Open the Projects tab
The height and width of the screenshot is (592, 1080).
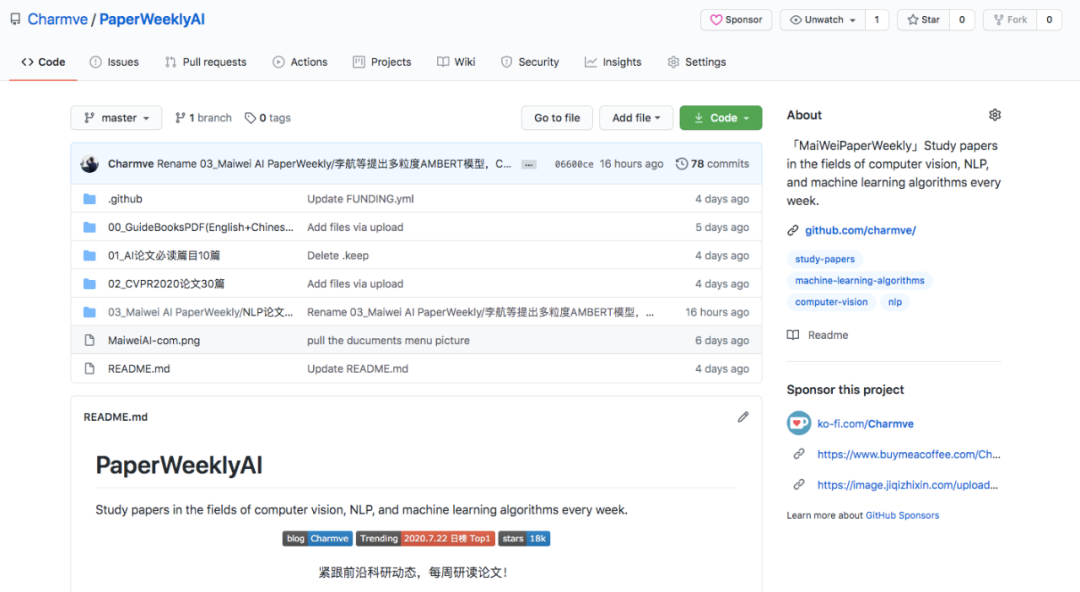point(382,62)
